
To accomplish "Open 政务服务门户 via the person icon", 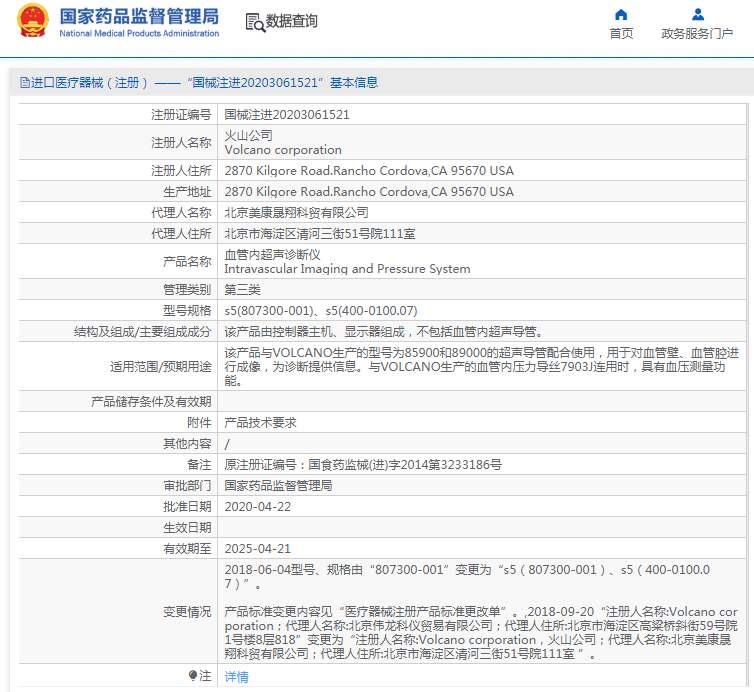I will pos(698,14).
